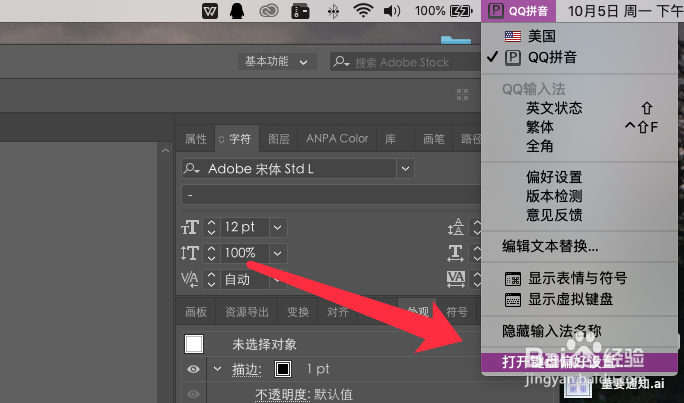This screenshot has width=684, height=403.
Task: Open 偏好设置 of QQ input method
Action: click(579, 177)
